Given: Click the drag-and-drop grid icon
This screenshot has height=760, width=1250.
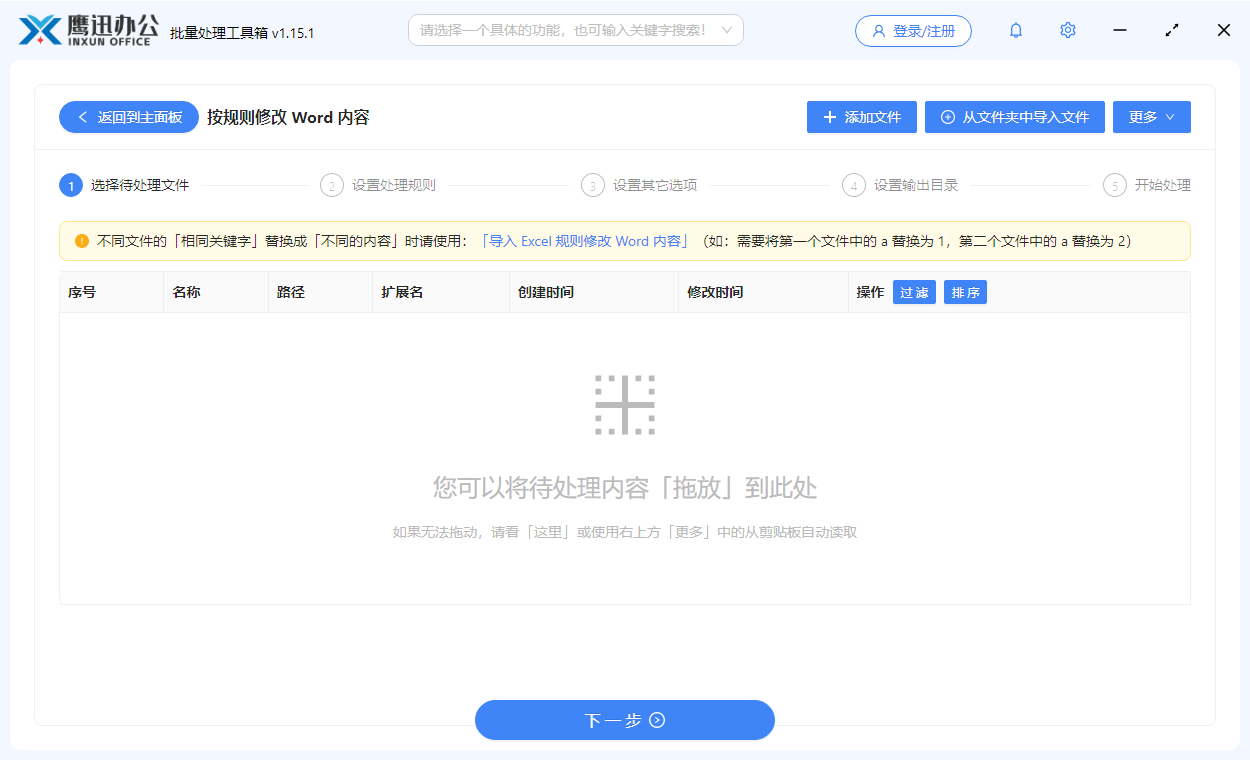Looking at the screenshot, I should (x=625, y=405).
